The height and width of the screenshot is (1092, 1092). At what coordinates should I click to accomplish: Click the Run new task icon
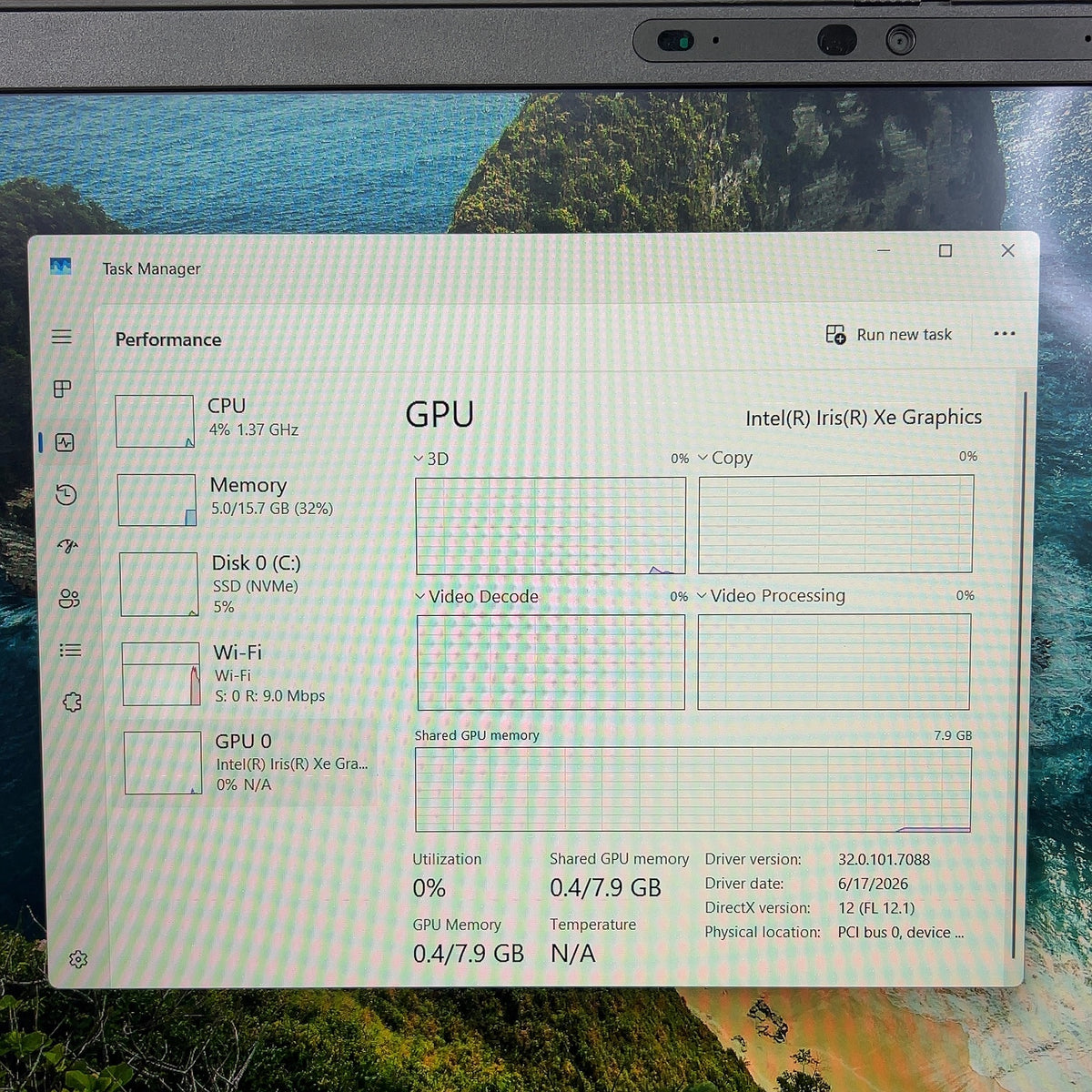[x=835, y=334]
